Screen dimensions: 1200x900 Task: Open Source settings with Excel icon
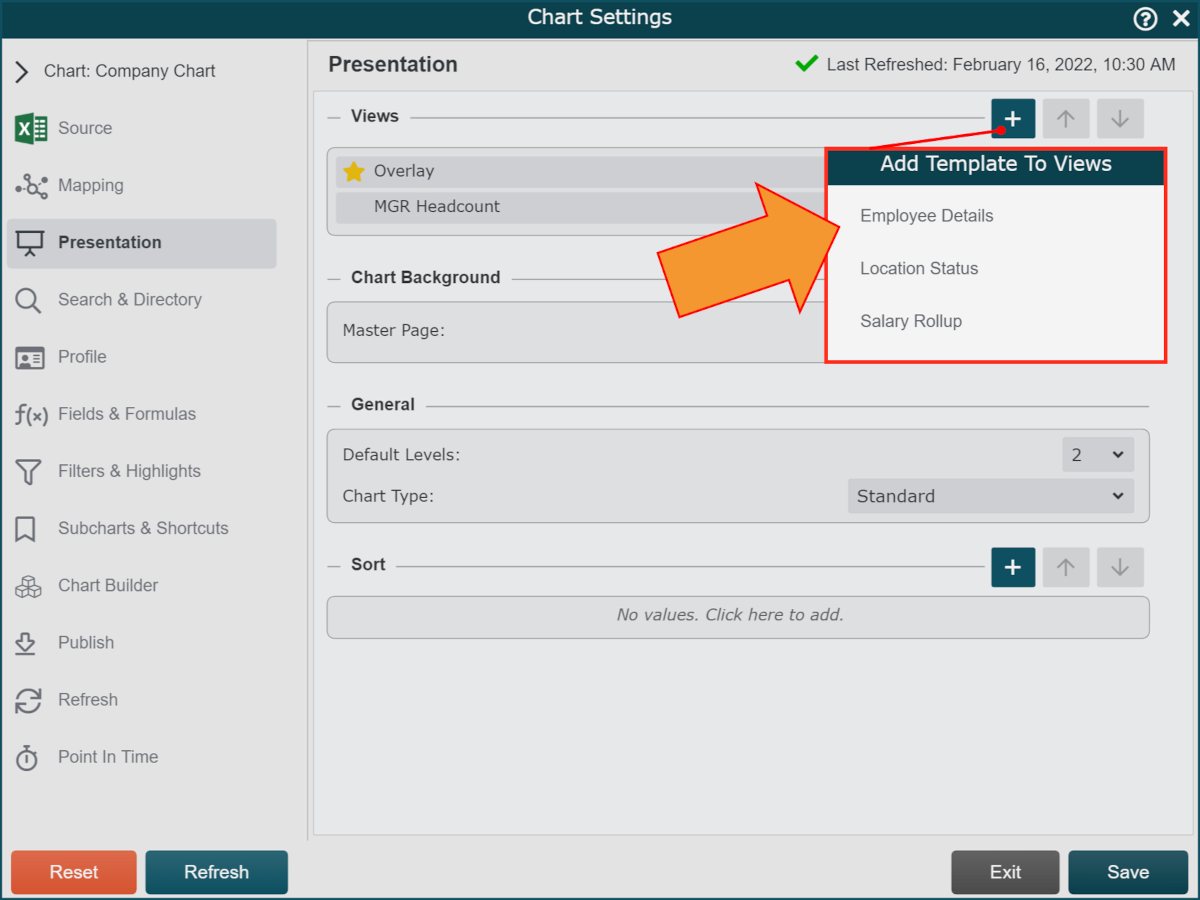[x=31, y=128]
